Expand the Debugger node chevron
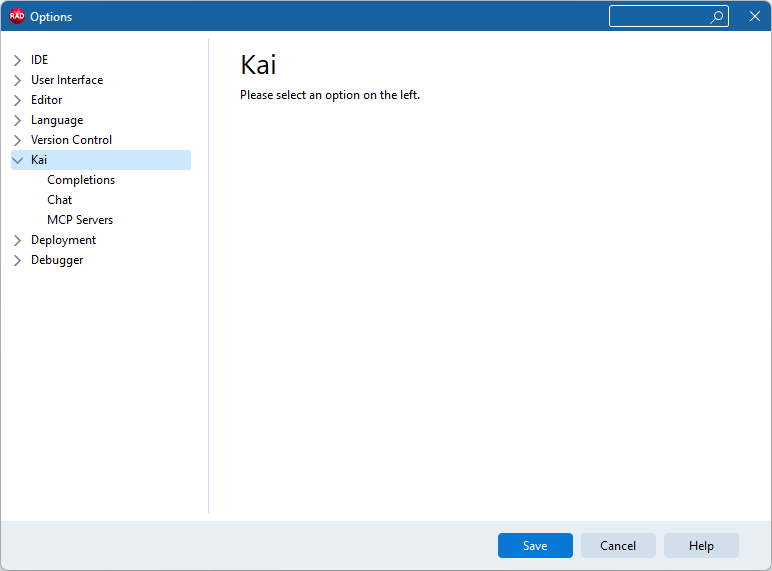 17,260
